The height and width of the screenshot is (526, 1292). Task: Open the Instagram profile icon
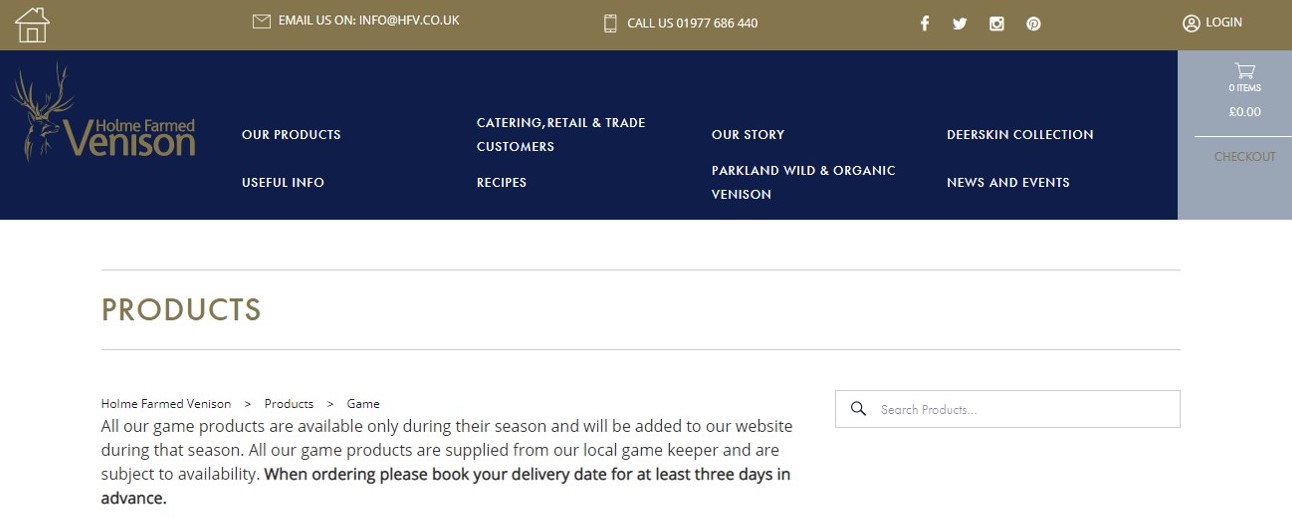997,24
